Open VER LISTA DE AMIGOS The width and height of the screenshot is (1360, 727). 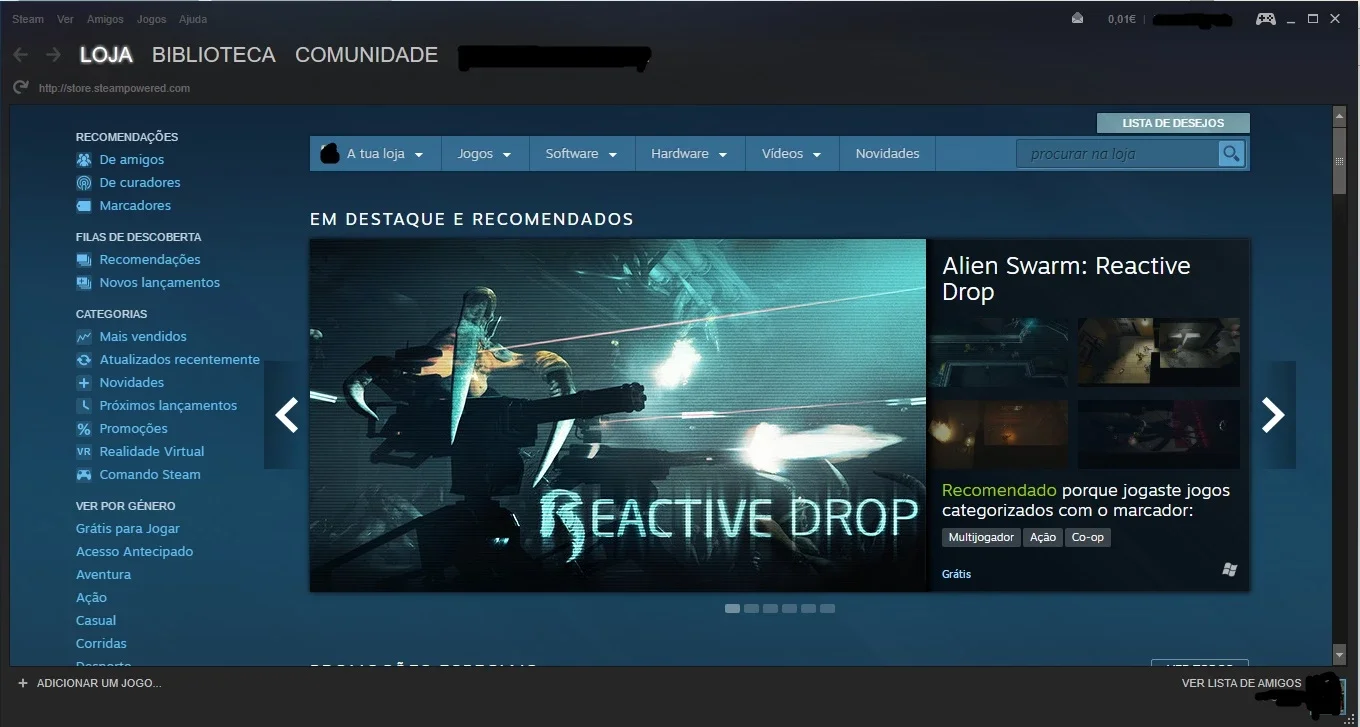tap(1242, 683)
